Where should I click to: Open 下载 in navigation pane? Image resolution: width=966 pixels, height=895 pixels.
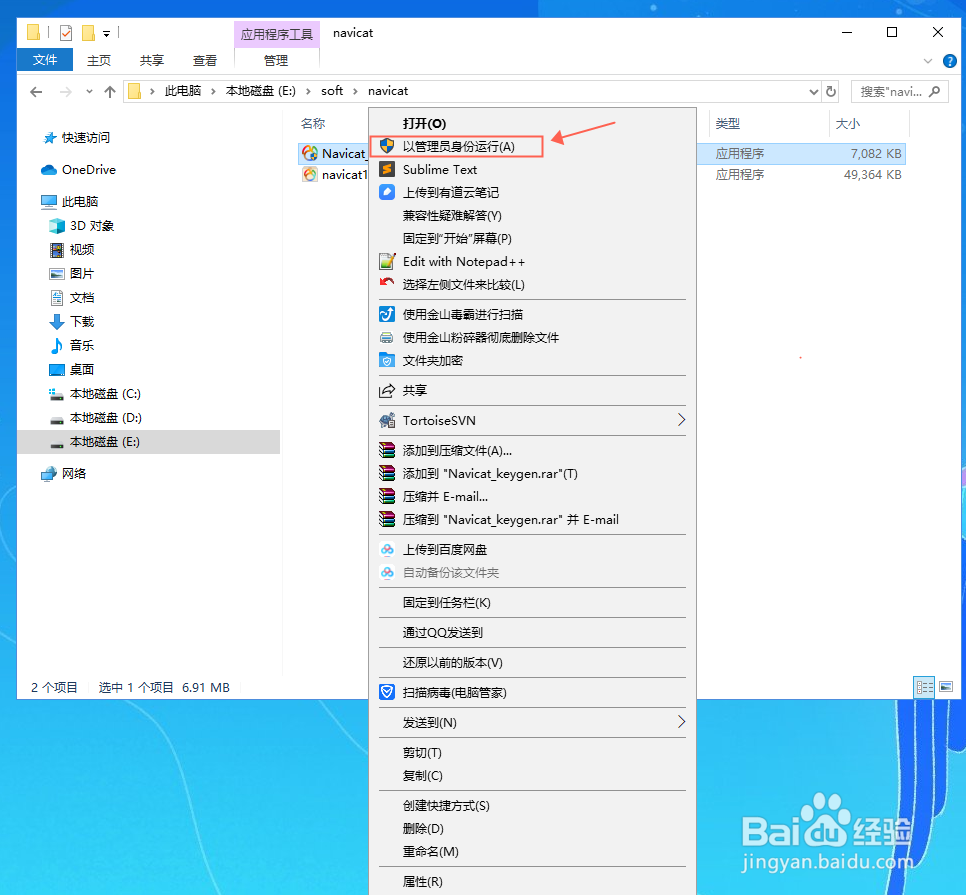82,322
